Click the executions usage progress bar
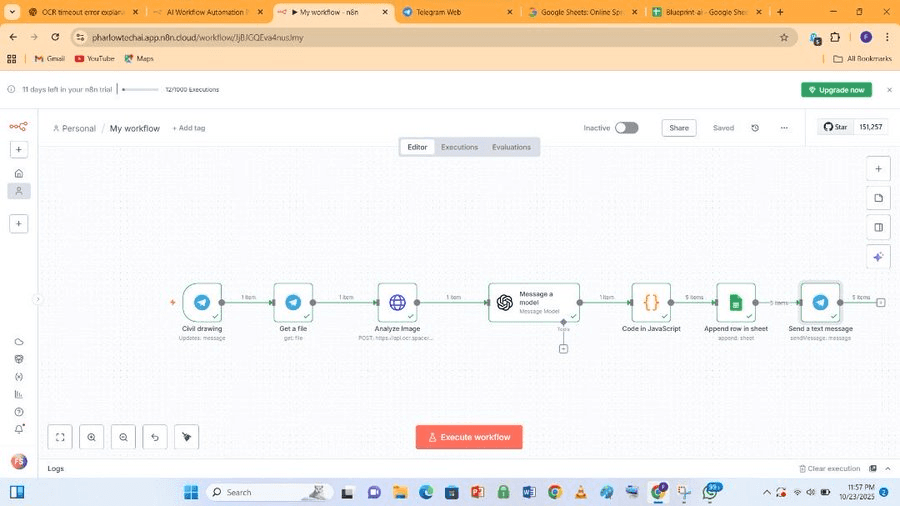The height and width of the screenshot is (506, 900). tap(140, 89)
